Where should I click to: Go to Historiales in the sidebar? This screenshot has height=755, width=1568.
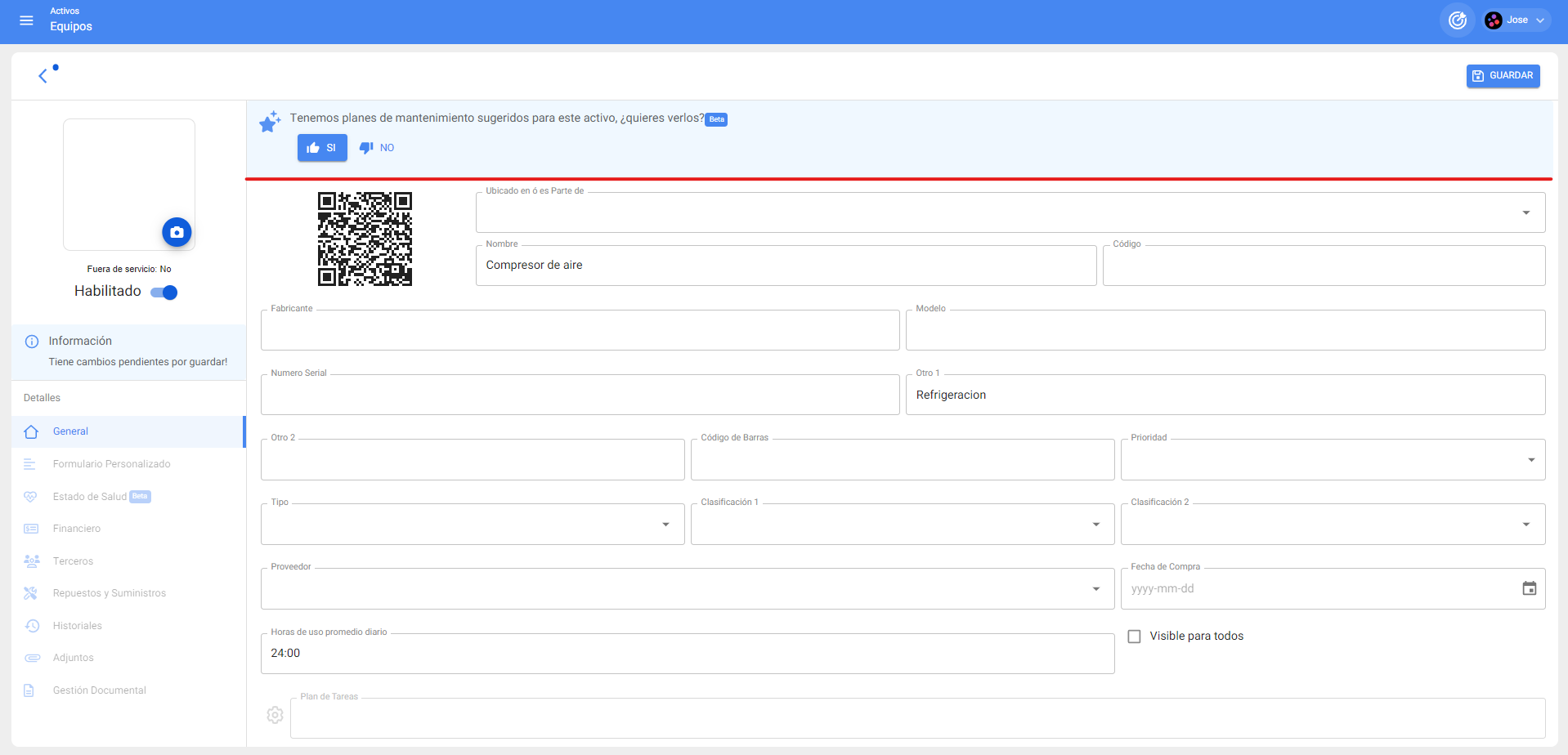pos(78,626)
